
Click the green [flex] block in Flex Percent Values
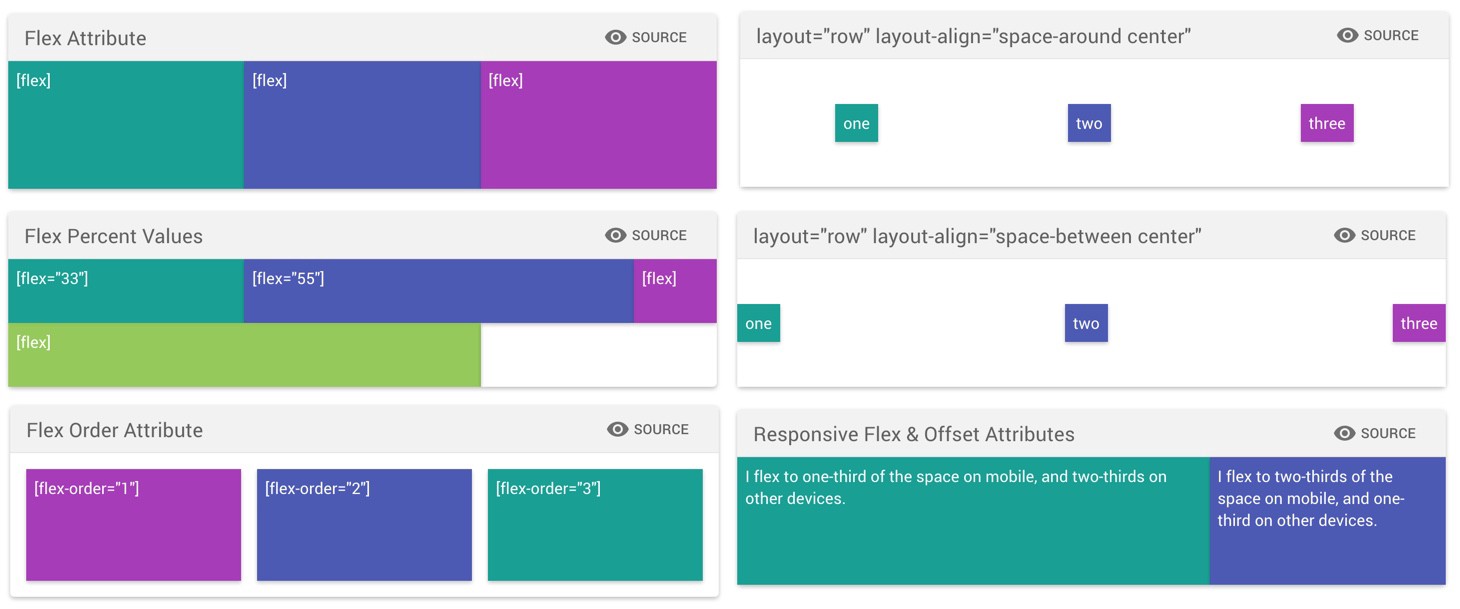point(244,355)
